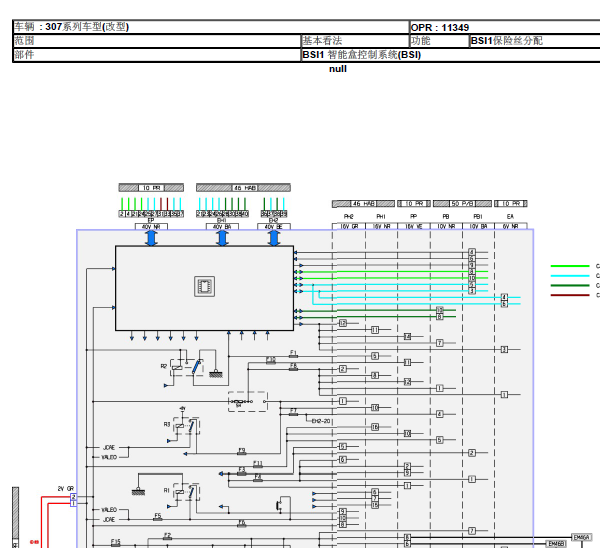Click the cyan legend line
The image size is (600, 548).
click(x=570, y=276)
